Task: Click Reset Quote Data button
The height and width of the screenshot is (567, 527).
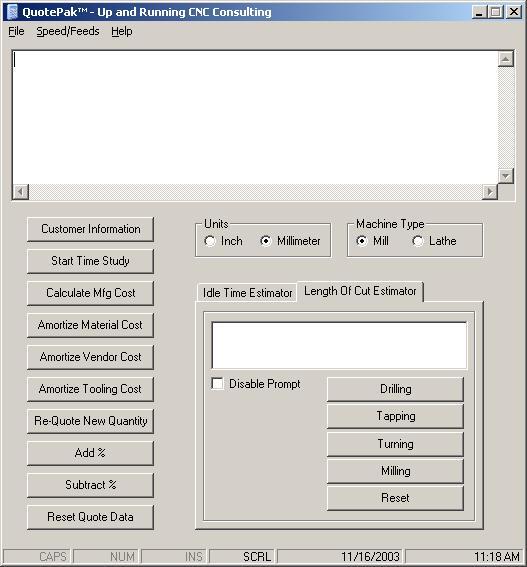Action: coord(90,517)
